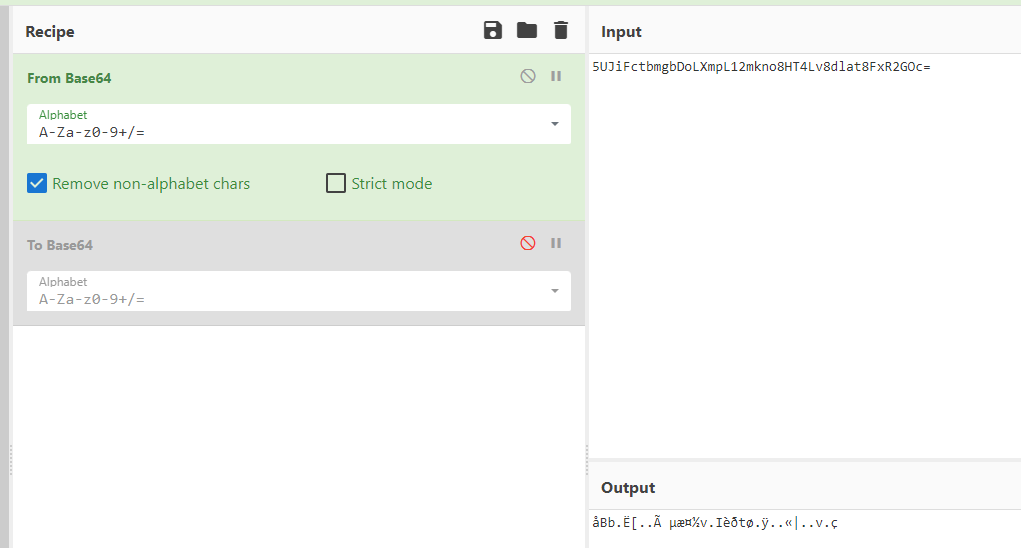Load a recipe using folder icon

point(527,30)
